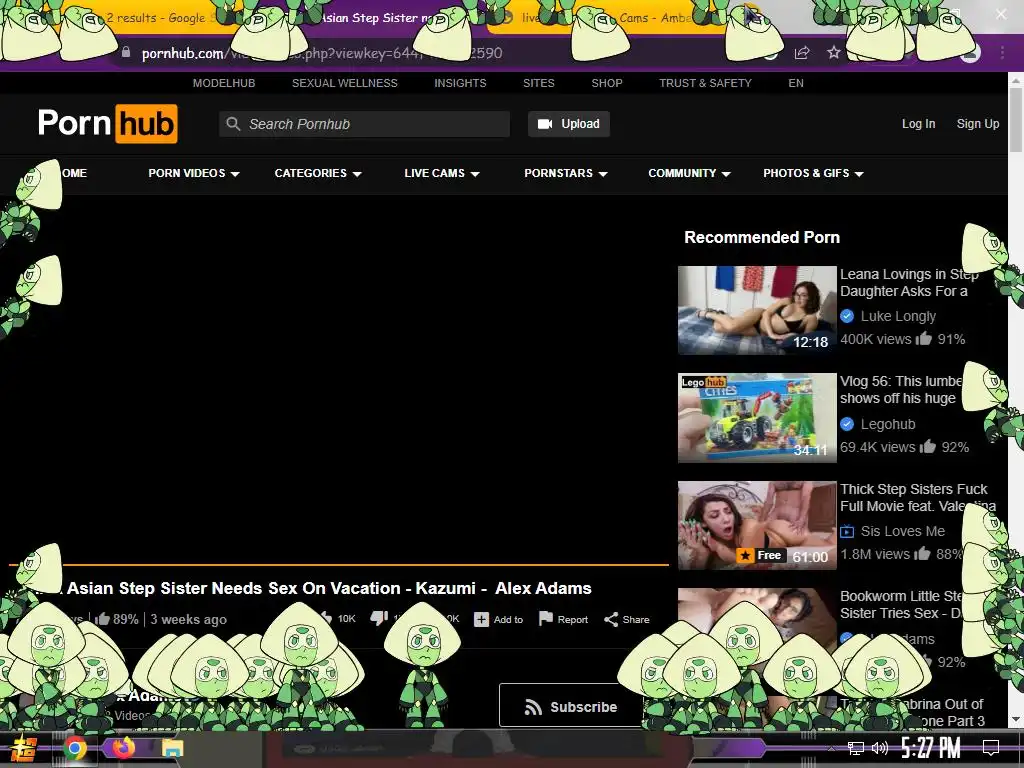The height and width of the screenshot is (768, 1024).
Task: Click the thumbs down dislike icon
Action: [379, 618]
